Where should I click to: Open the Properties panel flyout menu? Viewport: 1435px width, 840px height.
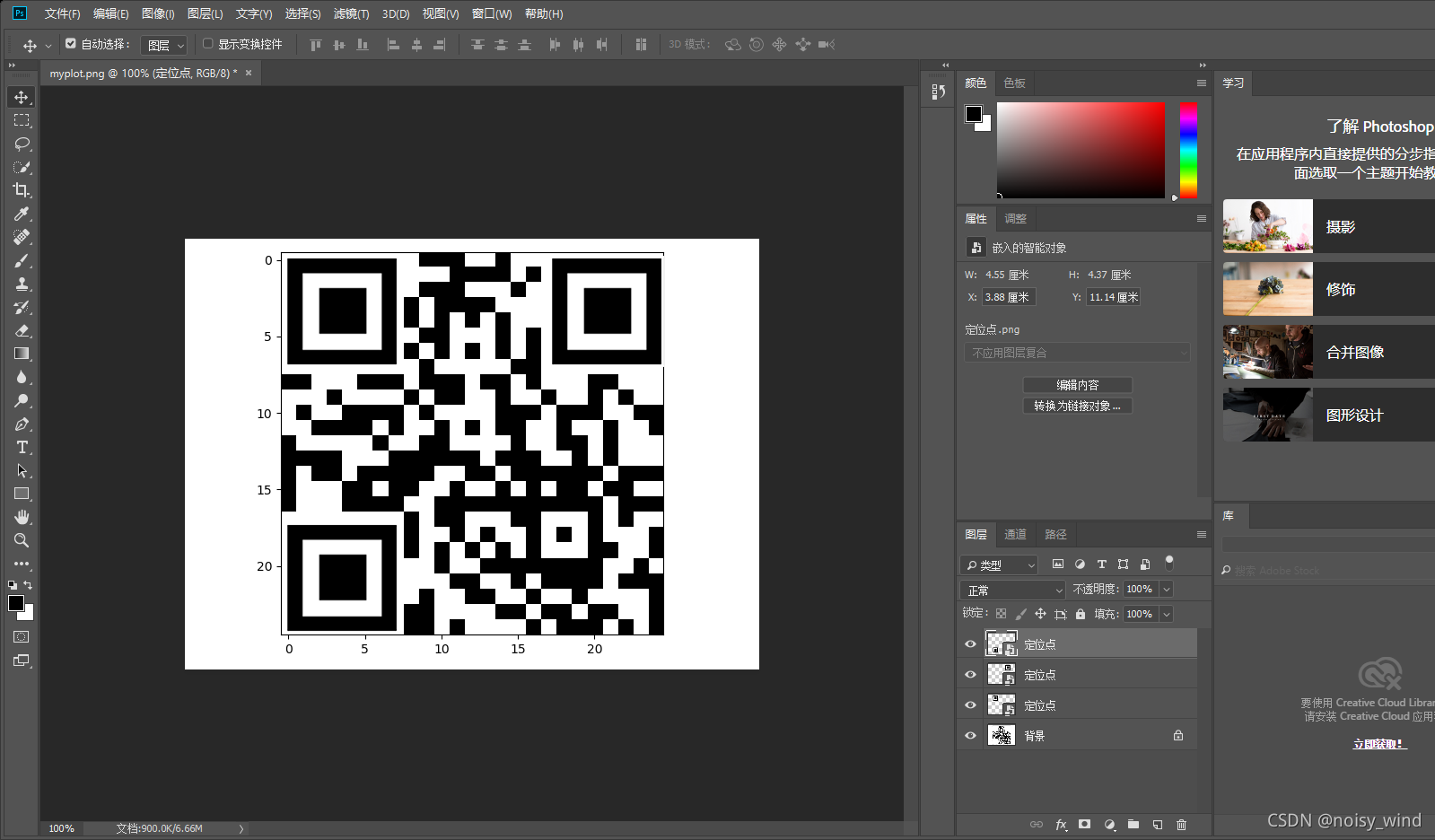1201,218
